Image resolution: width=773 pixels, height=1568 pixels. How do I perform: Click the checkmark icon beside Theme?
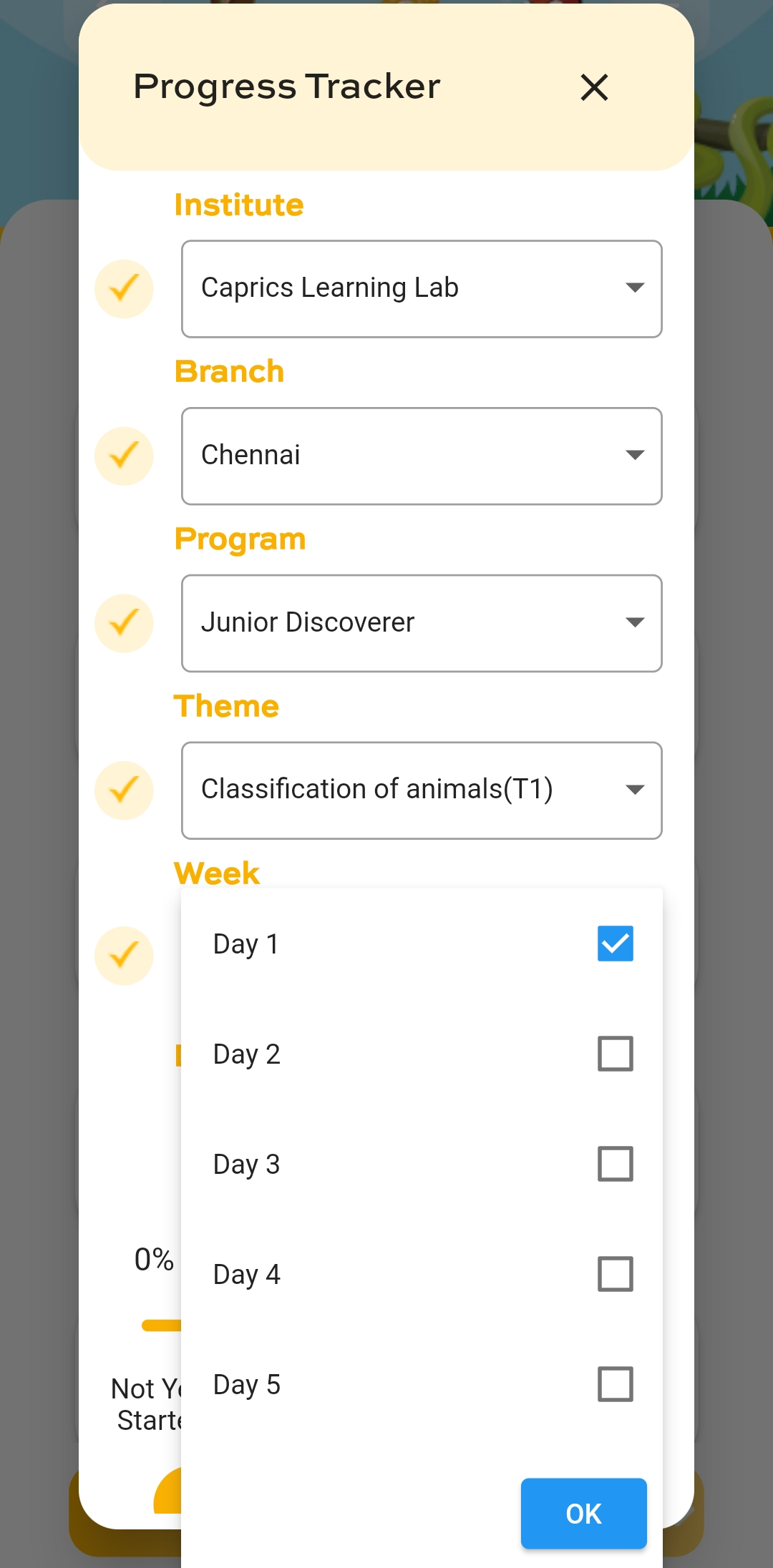pyautogui.click(x=124, y=790)
